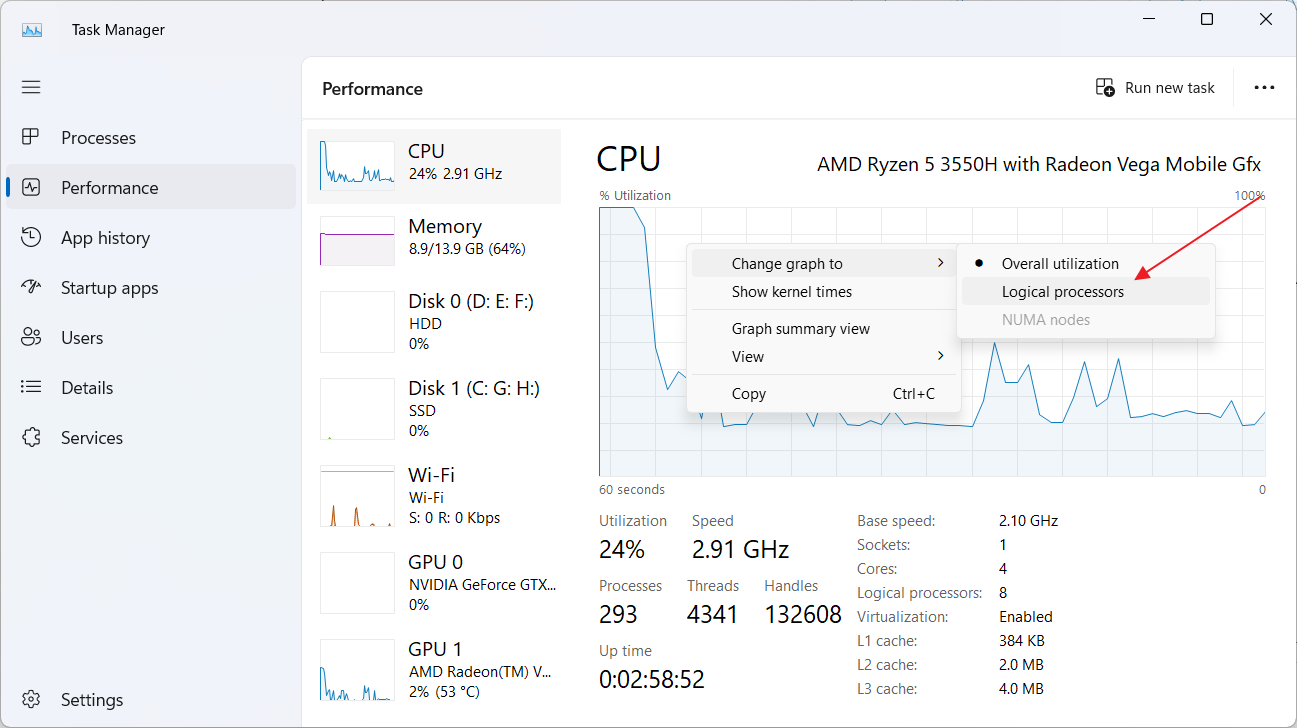Click the Run new task button
This screenshot has width=1297, height=728.
tap(1157, 88)
